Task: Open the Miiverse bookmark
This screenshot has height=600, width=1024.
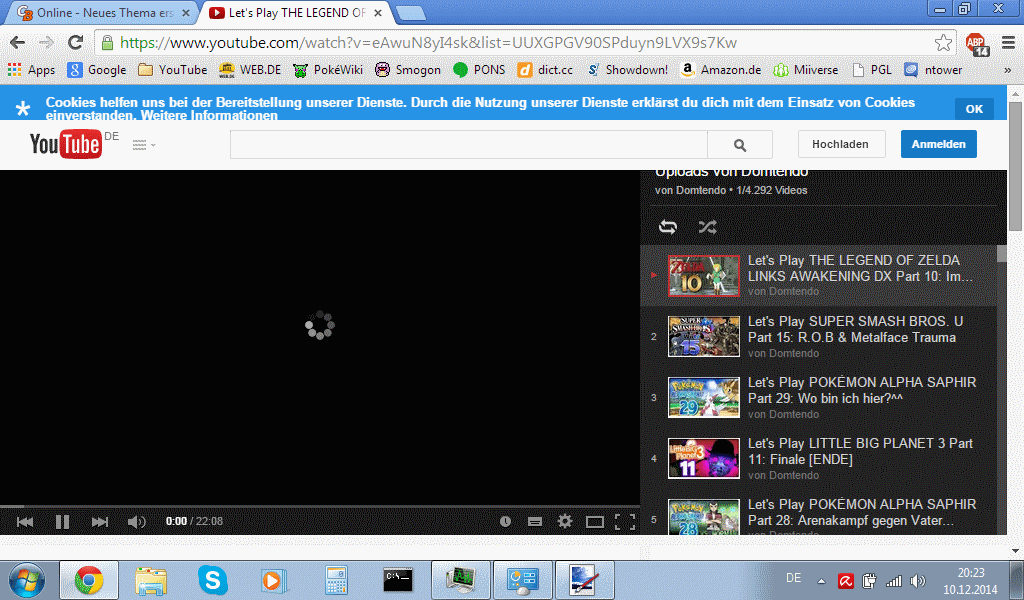Action: click(x=805, y=70)
